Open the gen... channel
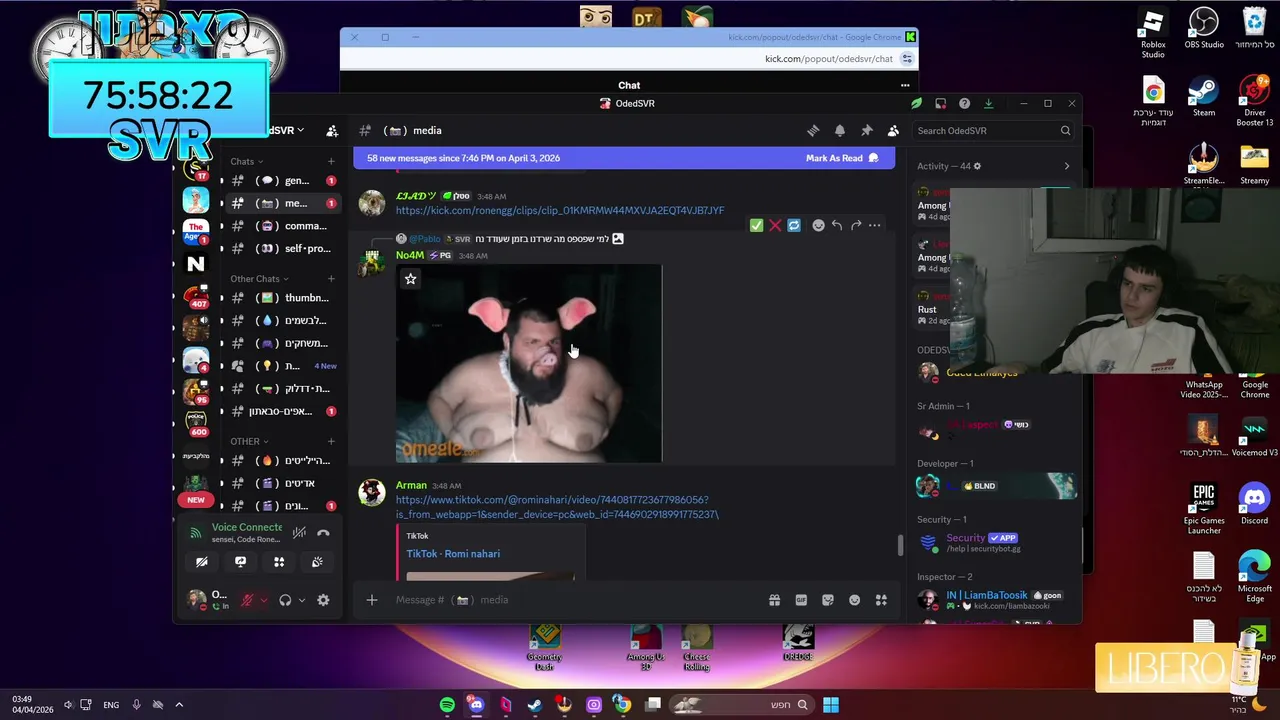Image resolution: width=1280 pixels, height=720 pixels. point(283,181)
